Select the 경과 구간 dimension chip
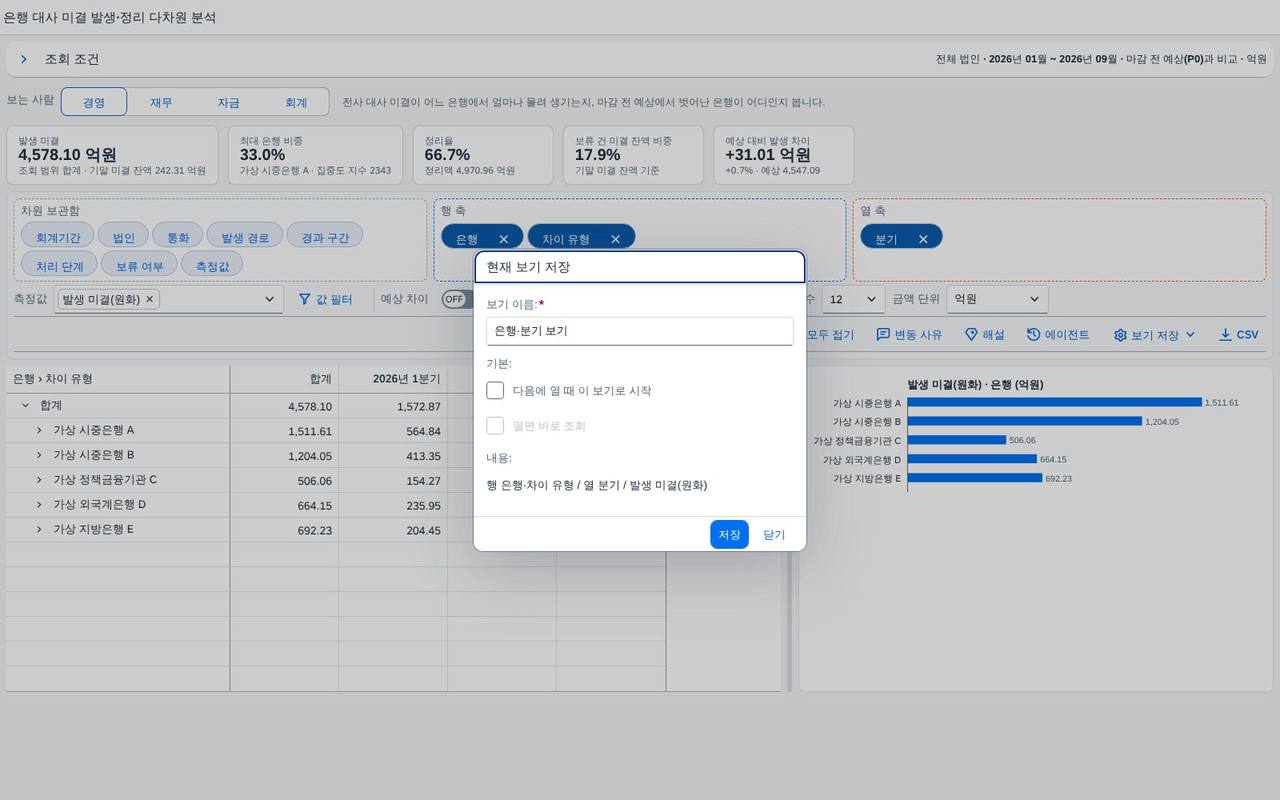1280x800 pixels. coord(325,236)
